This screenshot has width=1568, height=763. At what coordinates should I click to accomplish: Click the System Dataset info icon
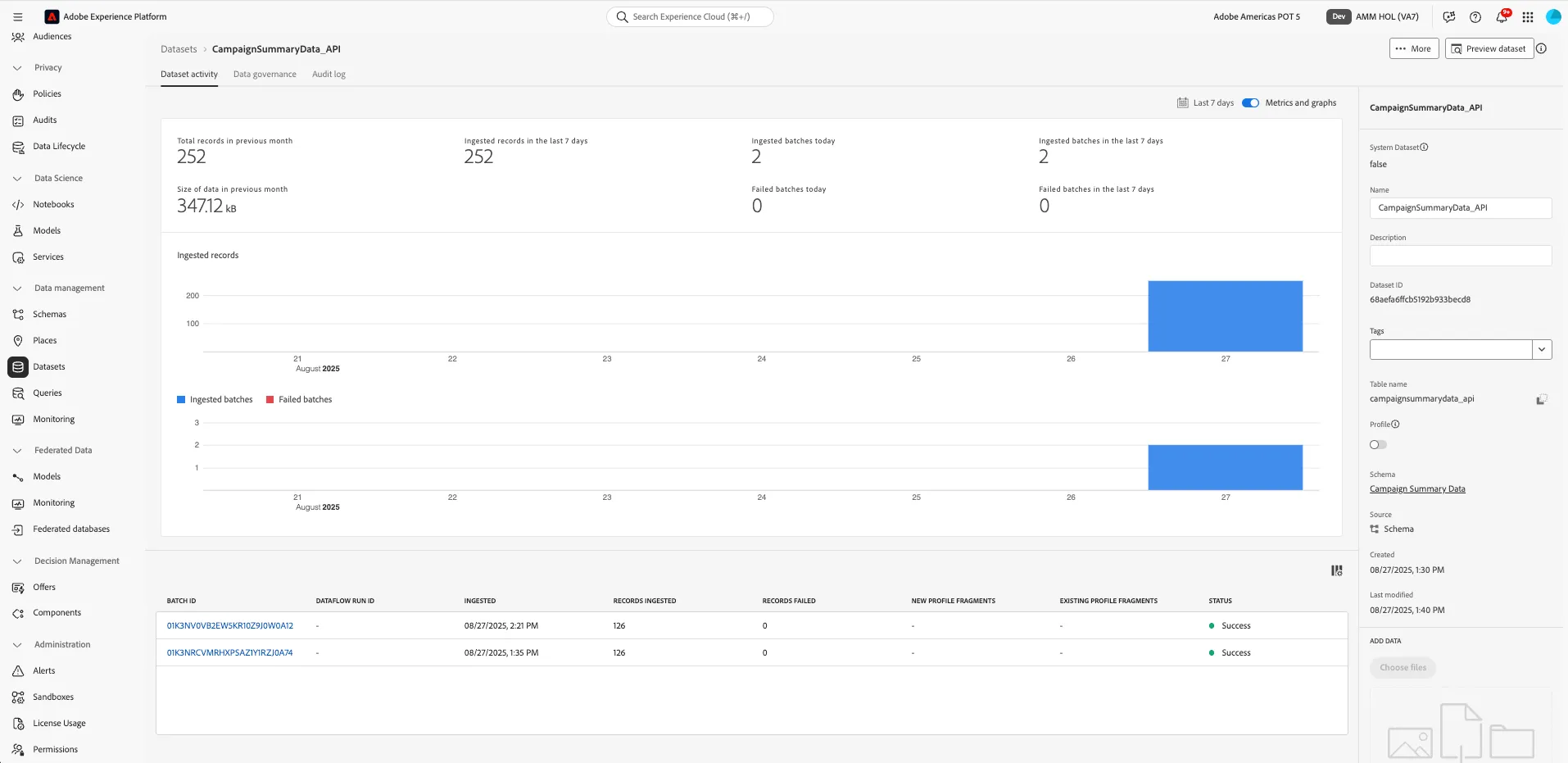click(x=1424, y=148)
